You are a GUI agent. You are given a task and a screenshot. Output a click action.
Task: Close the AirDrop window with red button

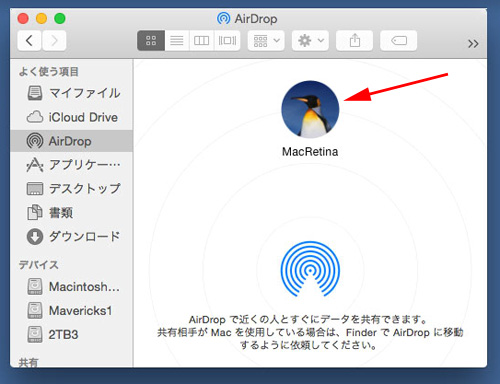click(23, 18)
